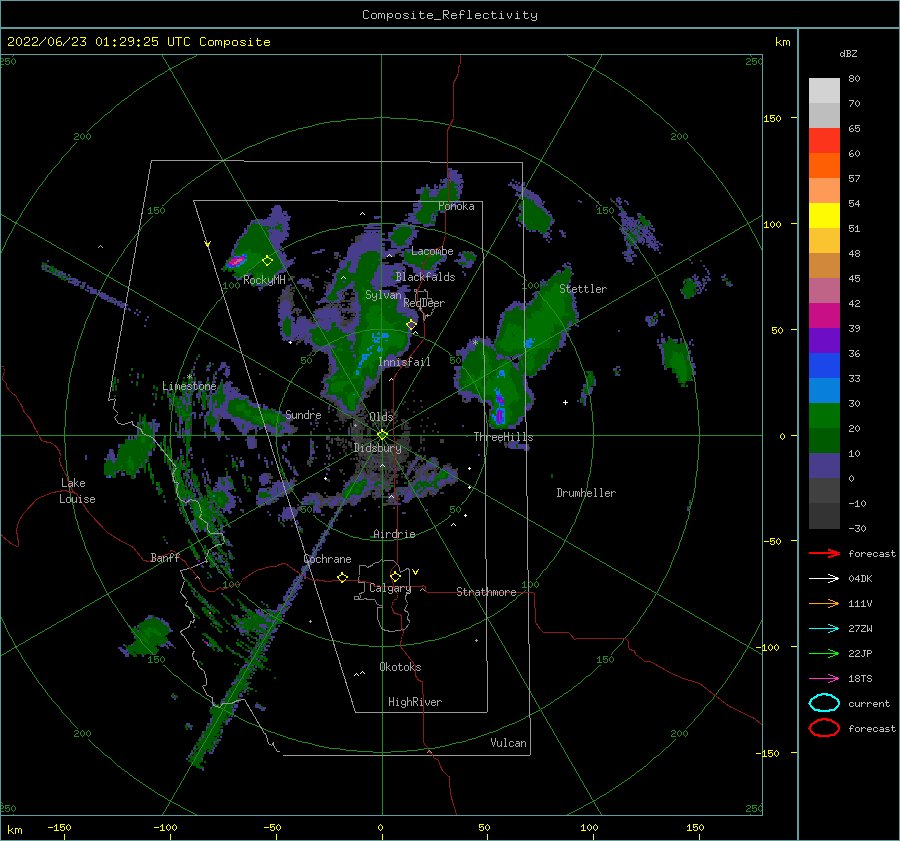Click the Limestone label
Image resolution: width=900 pixels, height=841 pixels.
tap(189, 386)
